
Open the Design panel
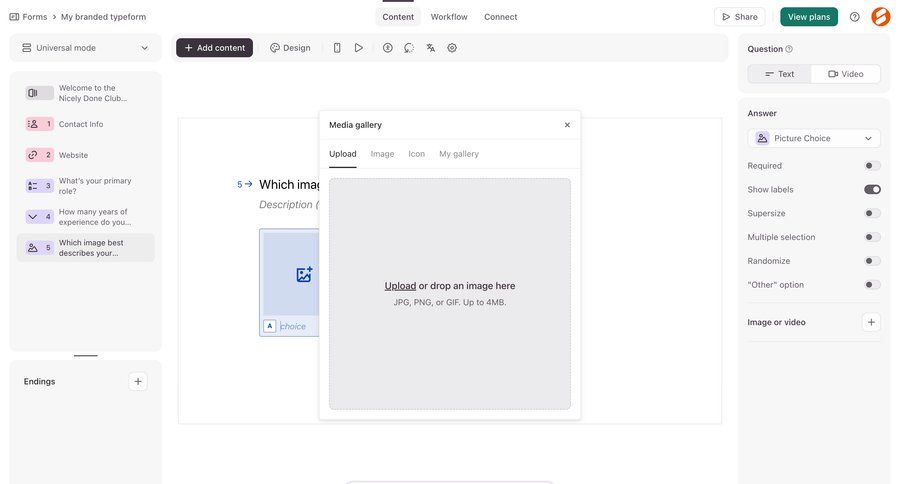(x=290, y=48)
